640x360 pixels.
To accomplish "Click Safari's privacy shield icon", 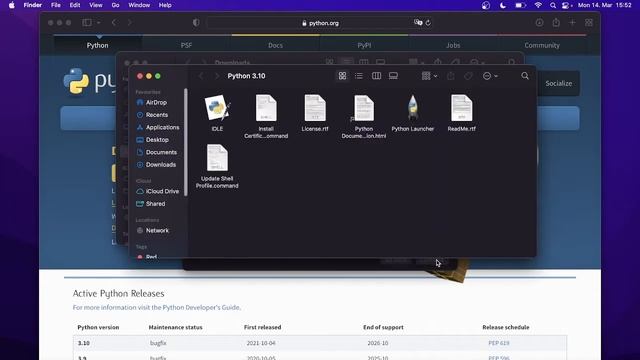I will coord(196,23).
